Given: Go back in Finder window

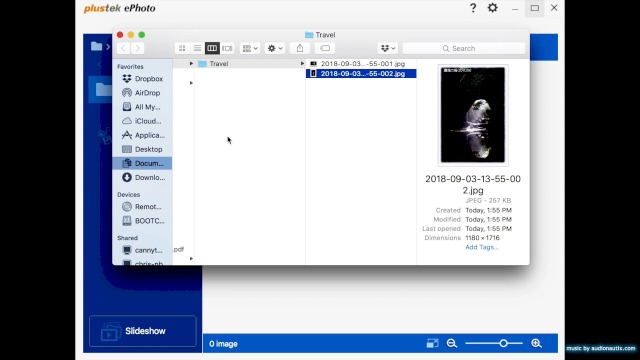Looking at the screenshot, I should point(123,48).
